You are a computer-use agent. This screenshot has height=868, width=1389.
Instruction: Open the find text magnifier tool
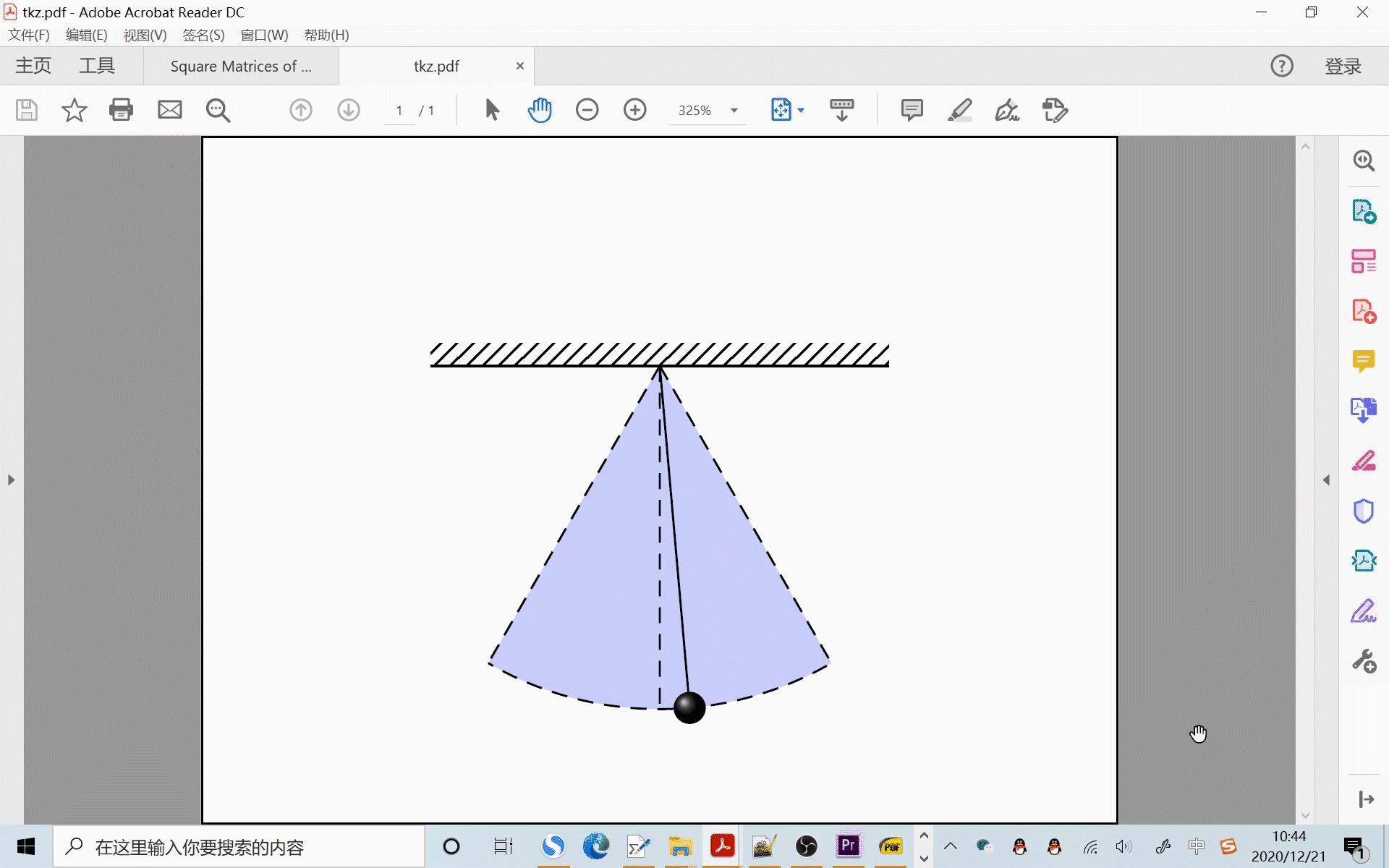pos(218,110)
